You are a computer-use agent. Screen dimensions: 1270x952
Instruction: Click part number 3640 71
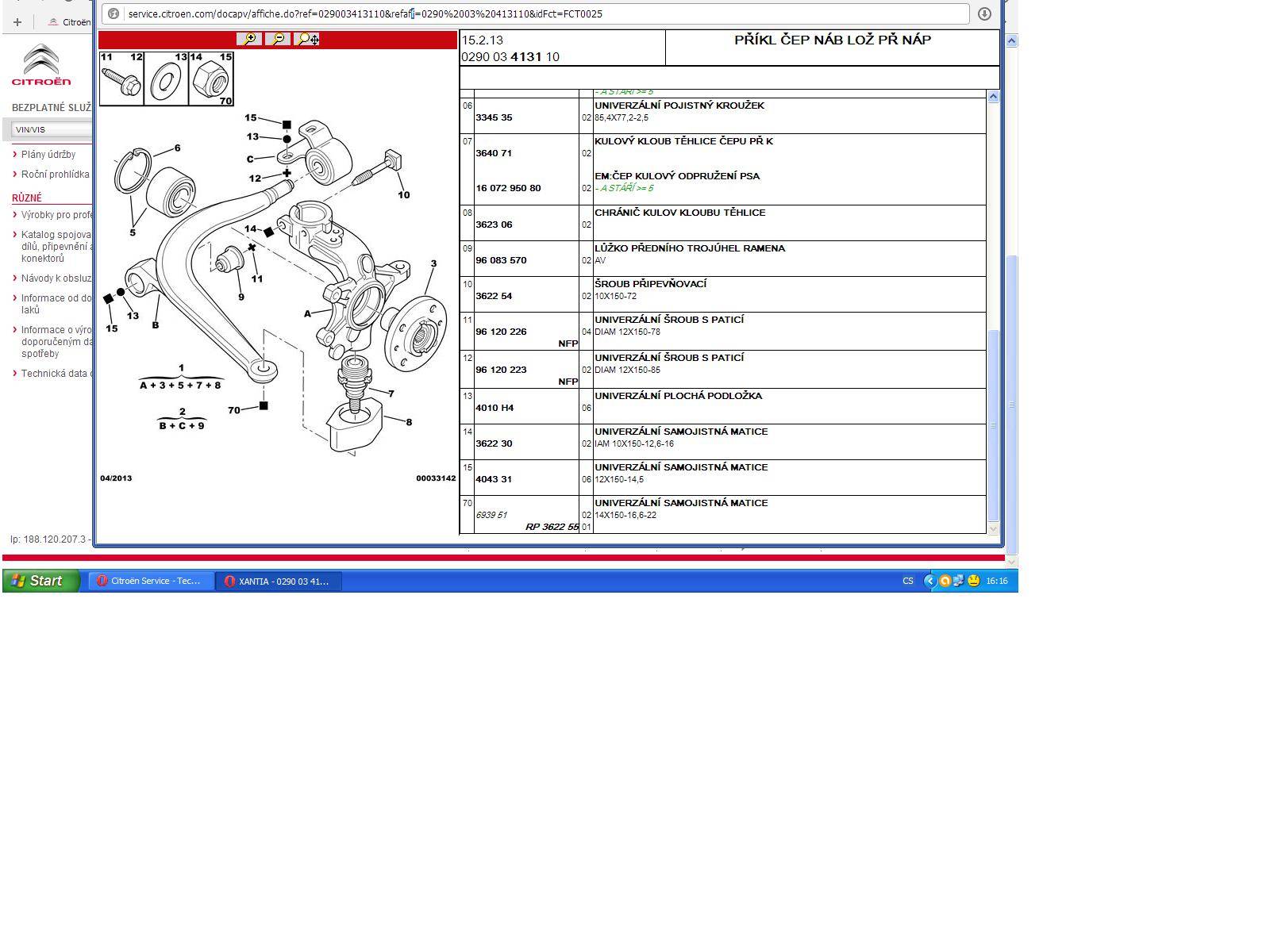[494, 153]
